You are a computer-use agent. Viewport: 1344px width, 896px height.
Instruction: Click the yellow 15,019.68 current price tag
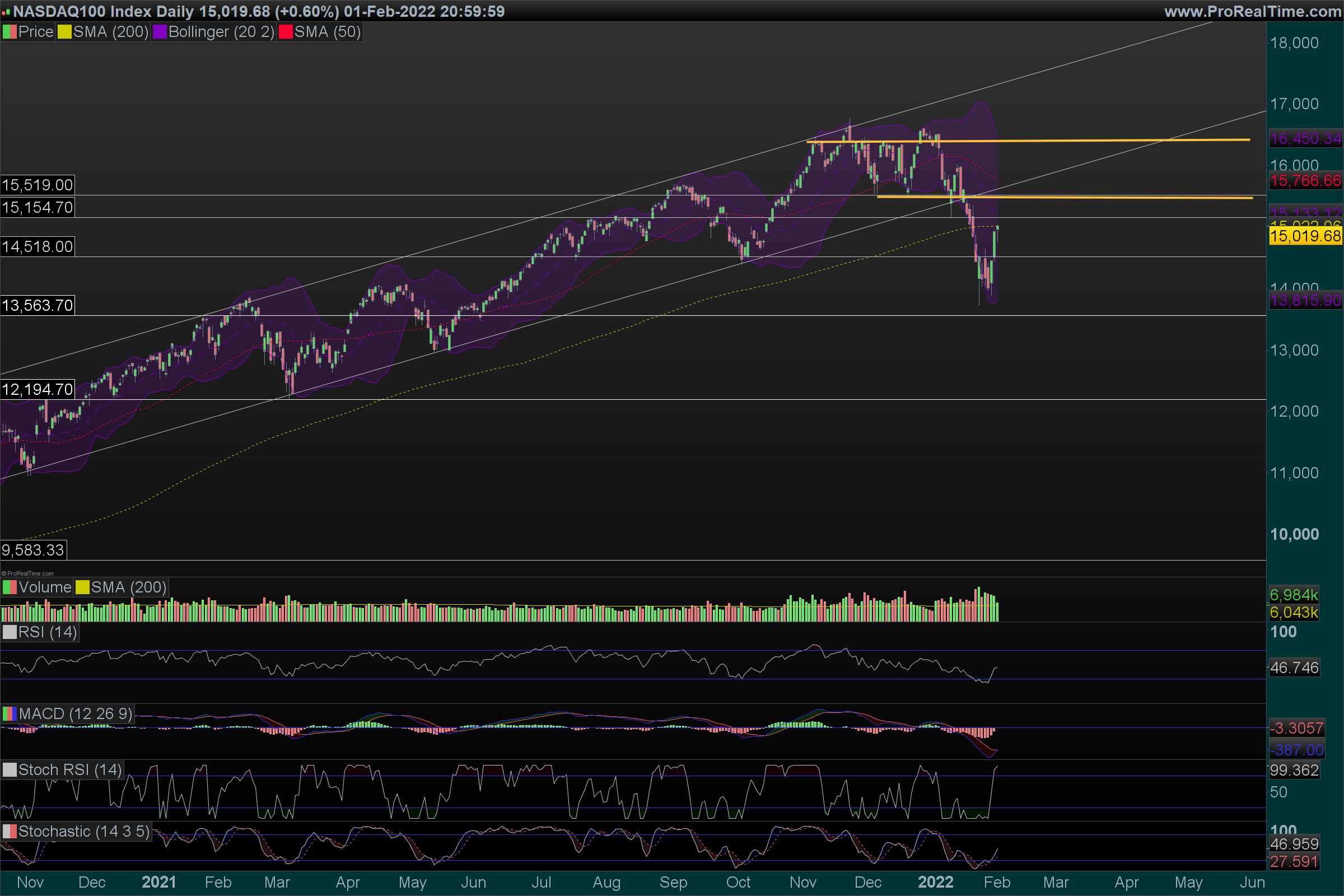1305,236
